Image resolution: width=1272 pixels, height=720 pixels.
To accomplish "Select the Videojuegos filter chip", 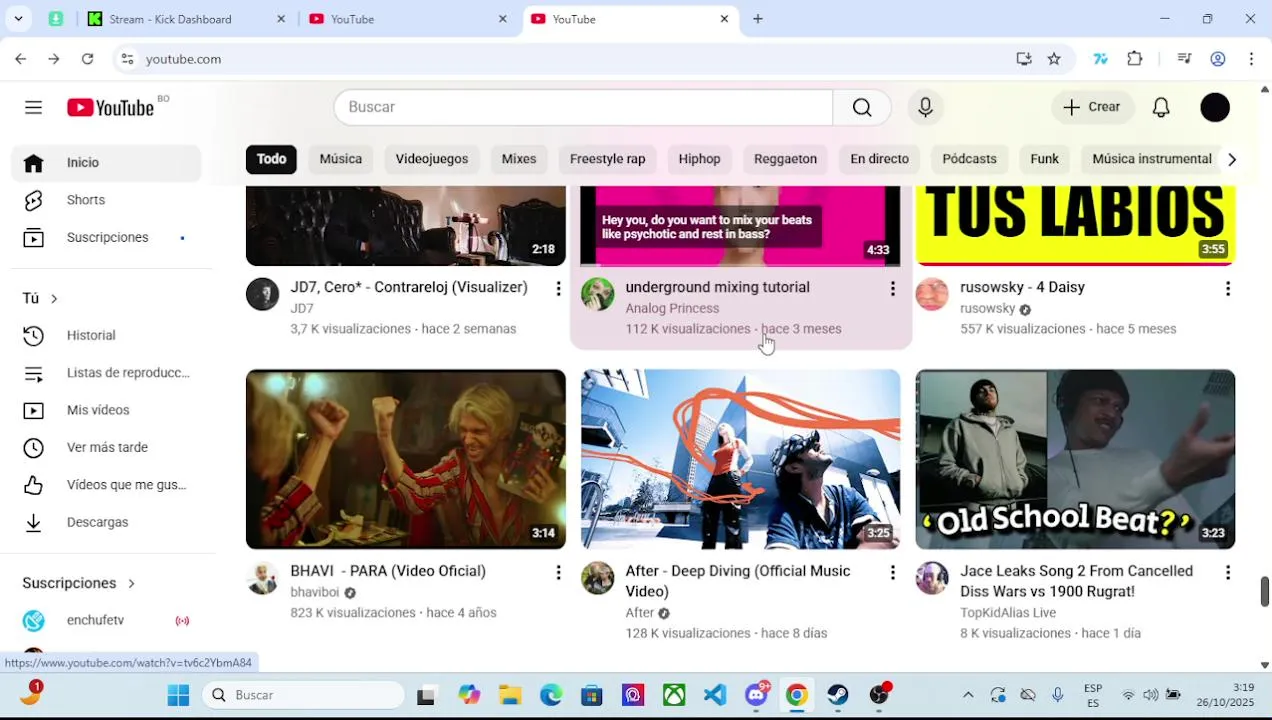I will (432, 159).
